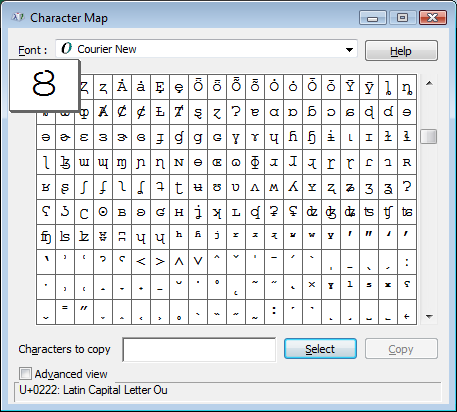This screenshot has width=457, height=412.
Task: Click the enlarged Ou character preview
Action: [x=44, y=85]
